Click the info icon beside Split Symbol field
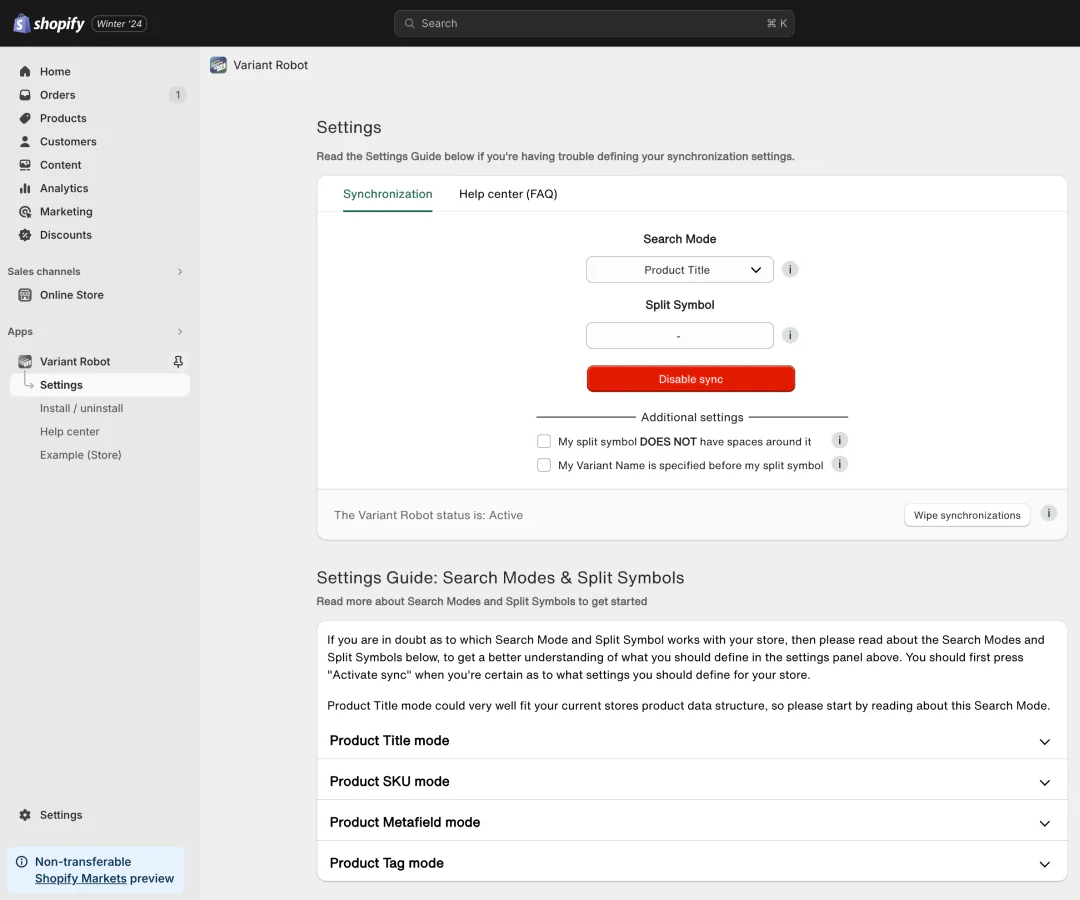The image size is (1080, 900). tap(790, 336)
